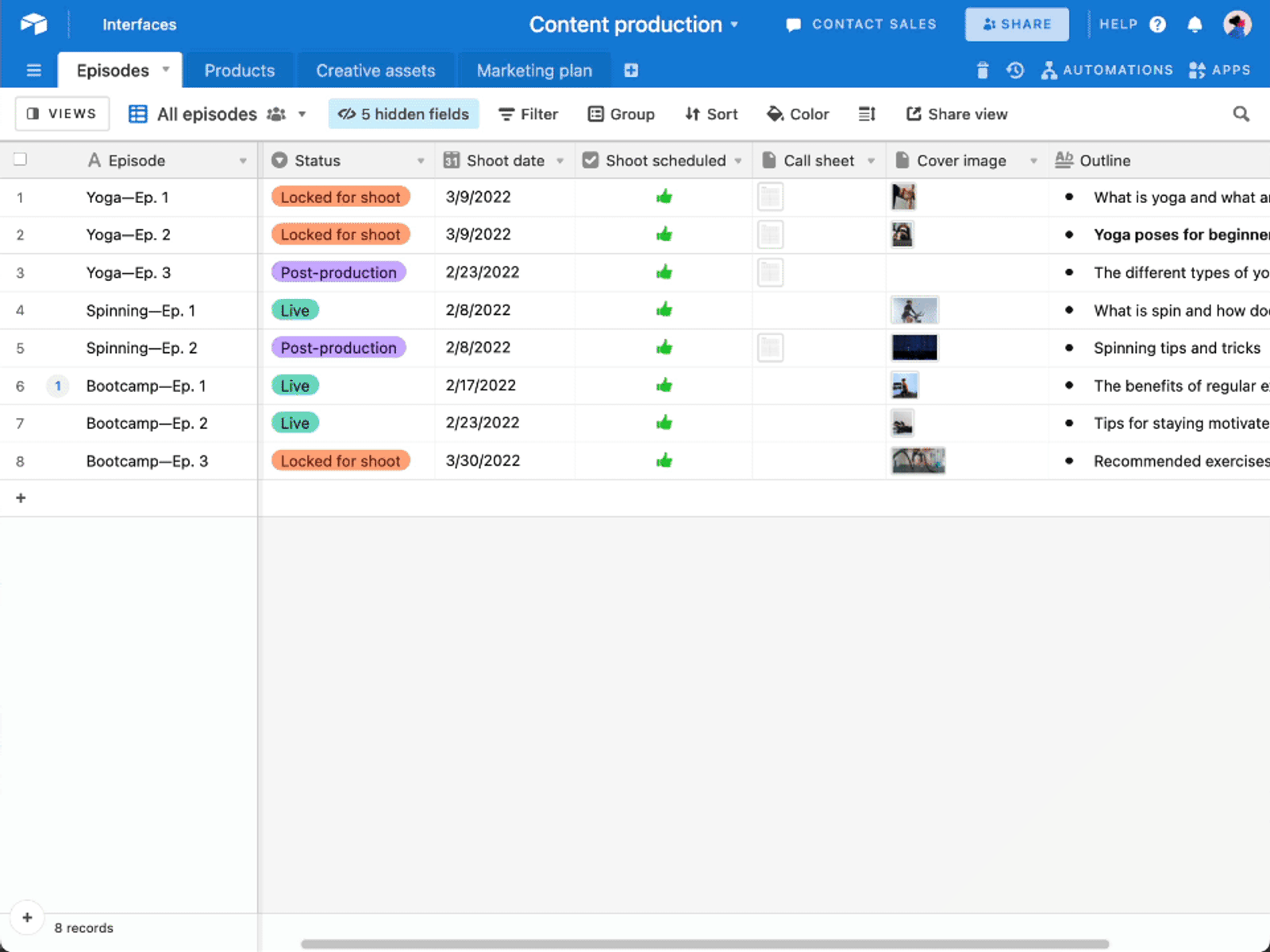This screenshot has width=1270, height=952.
Task: Open the Outline column header
Action: click(1159, 160)
